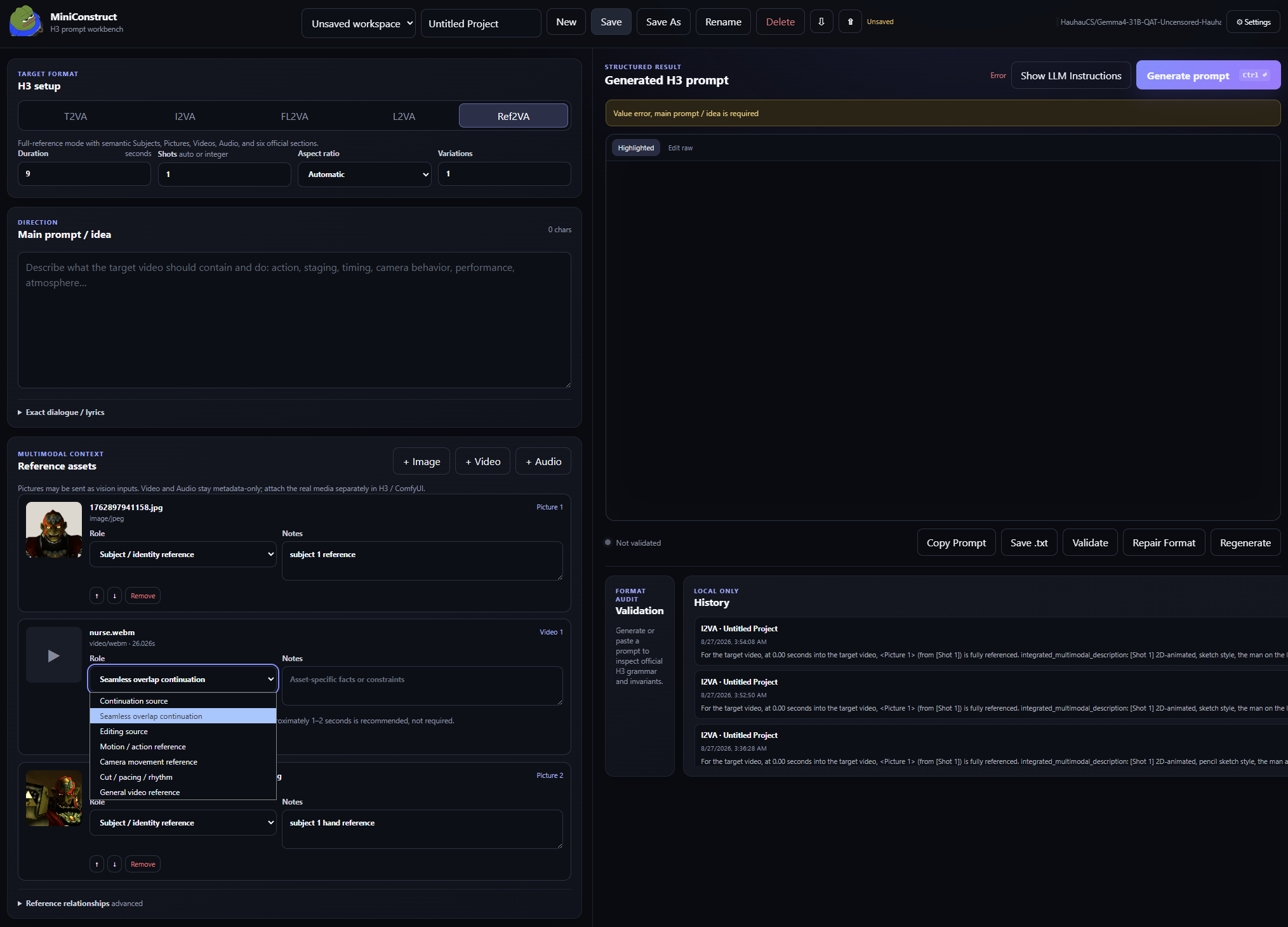The width and height of the screenshot is (1288, 927).
Task: Click the Validate button
Action: pyautogui.click(x=1090, y=542)
